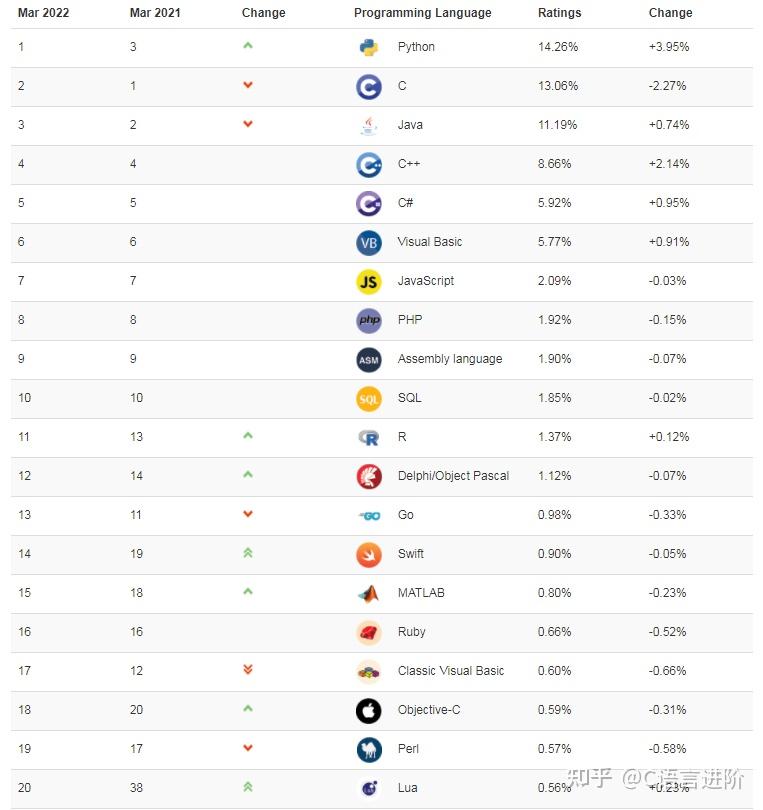Click the Lua language name
The width and height of the screenshot is (763, 810).
tap(407, 788)
